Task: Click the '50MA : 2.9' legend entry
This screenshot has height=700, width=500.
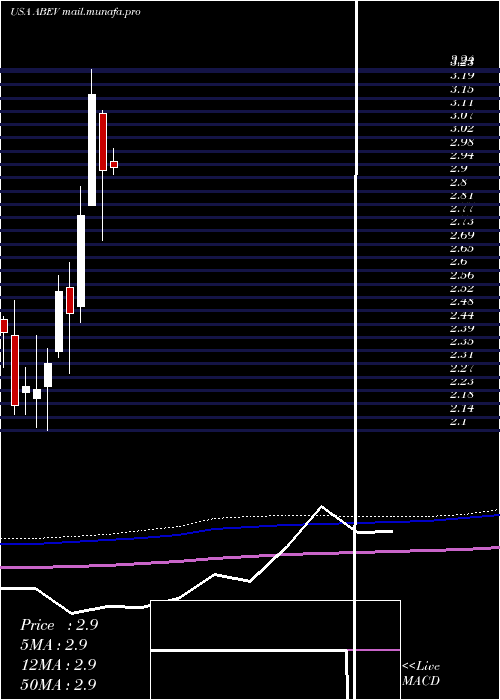Action: pos(59,684)
